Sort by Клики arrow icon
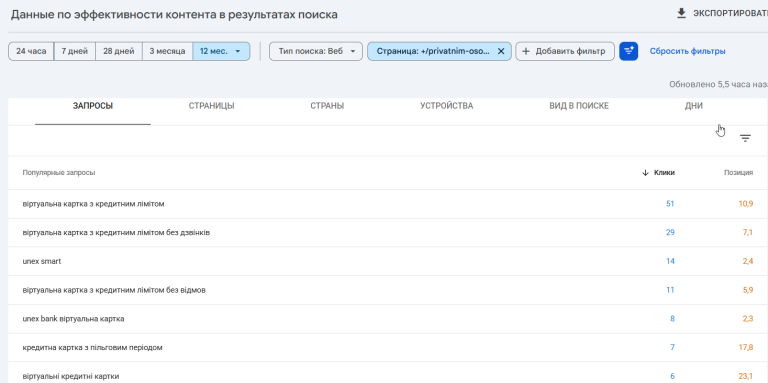The image size is (768, 383). click(645, 172)
